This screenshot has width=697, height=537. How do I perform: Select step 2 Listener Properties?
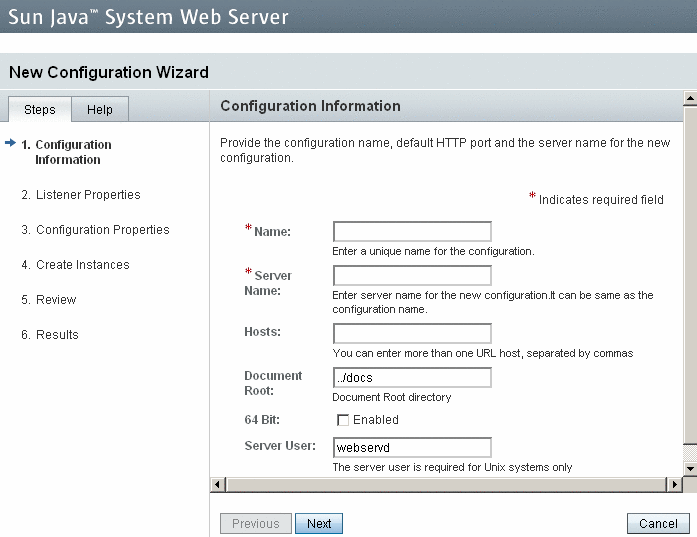[x=81, y=195]
